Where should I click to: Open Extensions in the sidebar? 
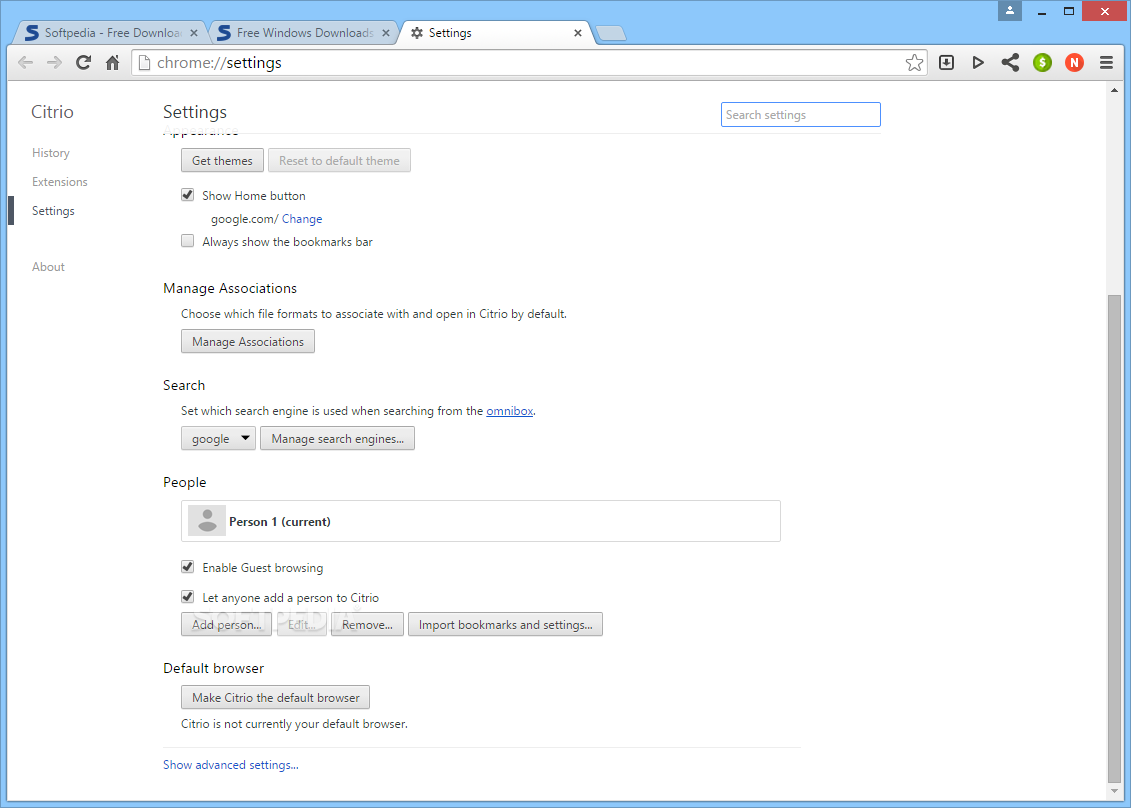click(x=60, y=182)
